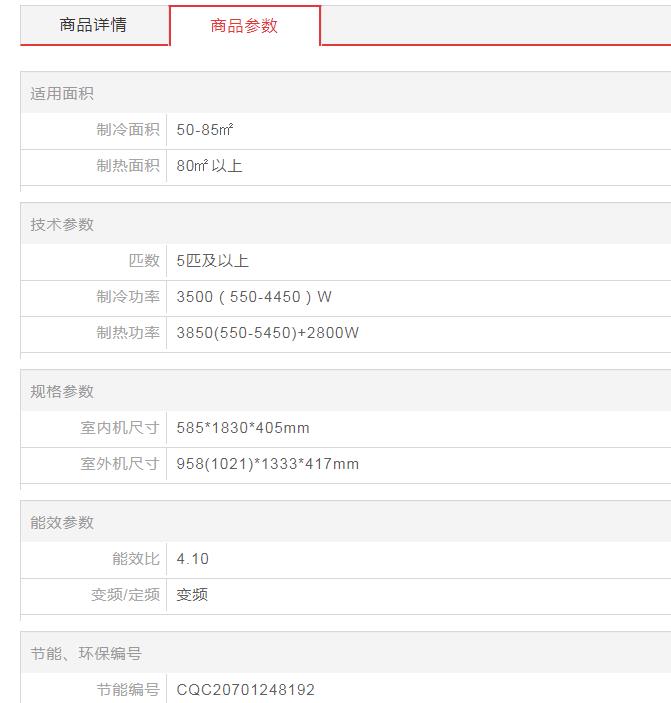Select the 5匹及以上 value

(212, 261)
